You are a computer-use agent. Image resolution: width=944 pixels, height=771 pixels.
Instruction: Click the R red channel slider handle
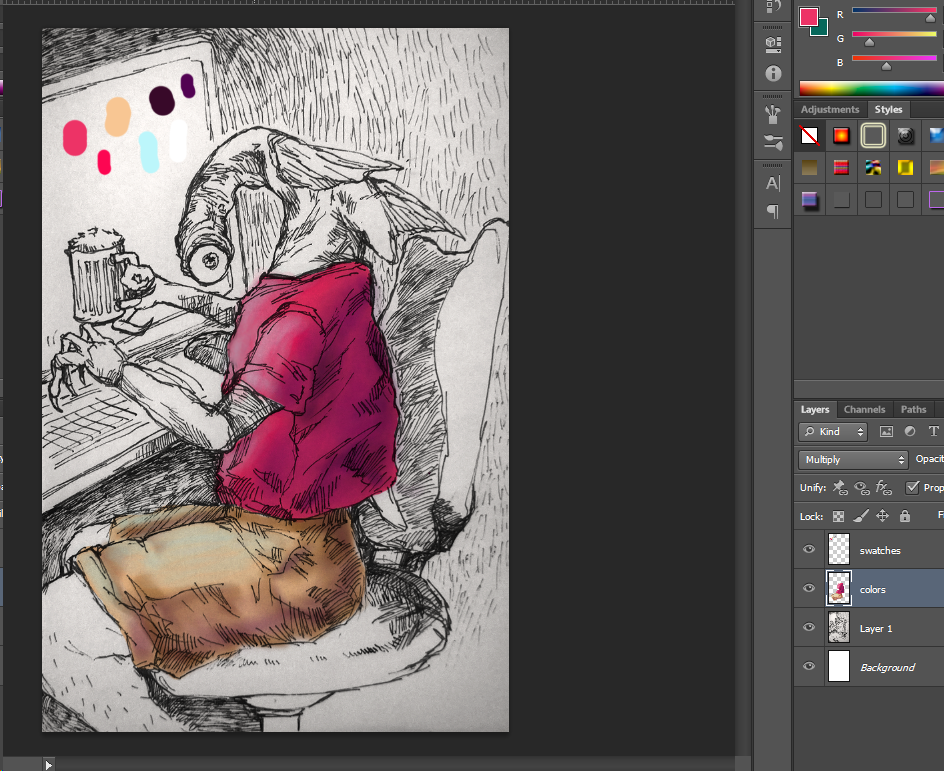coord(930,19)
